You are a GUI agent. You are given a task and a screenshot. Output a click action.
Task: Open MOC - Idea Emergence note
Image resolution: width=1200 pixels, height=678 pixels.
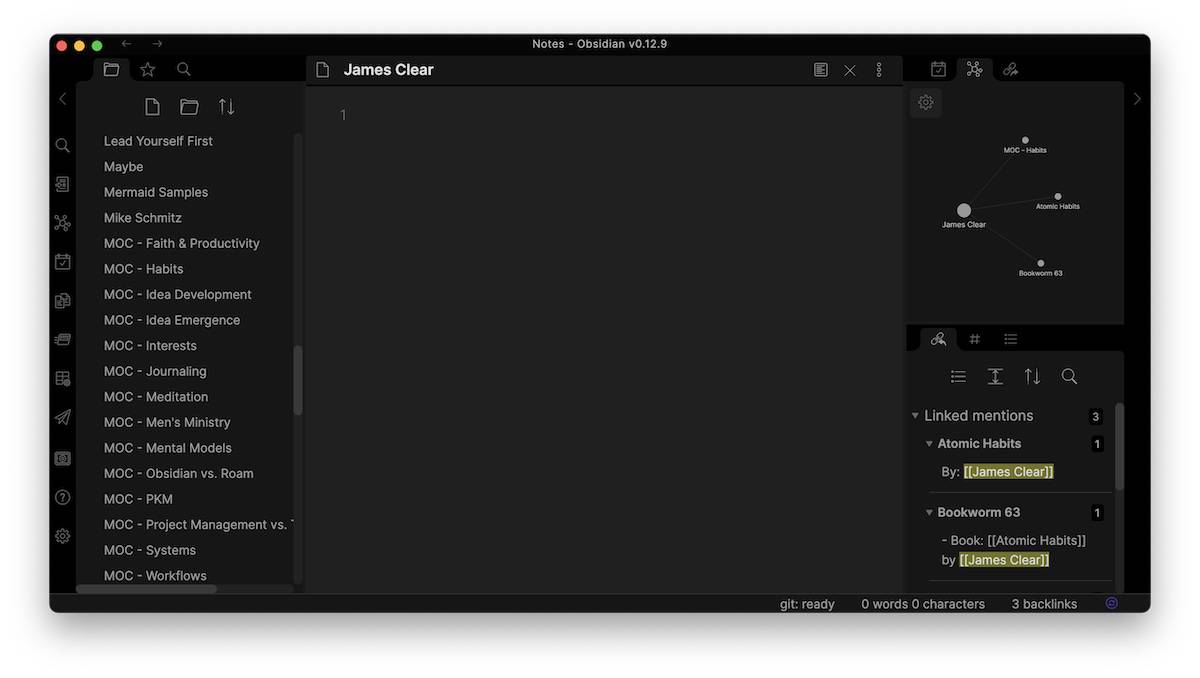click(172, 320)
